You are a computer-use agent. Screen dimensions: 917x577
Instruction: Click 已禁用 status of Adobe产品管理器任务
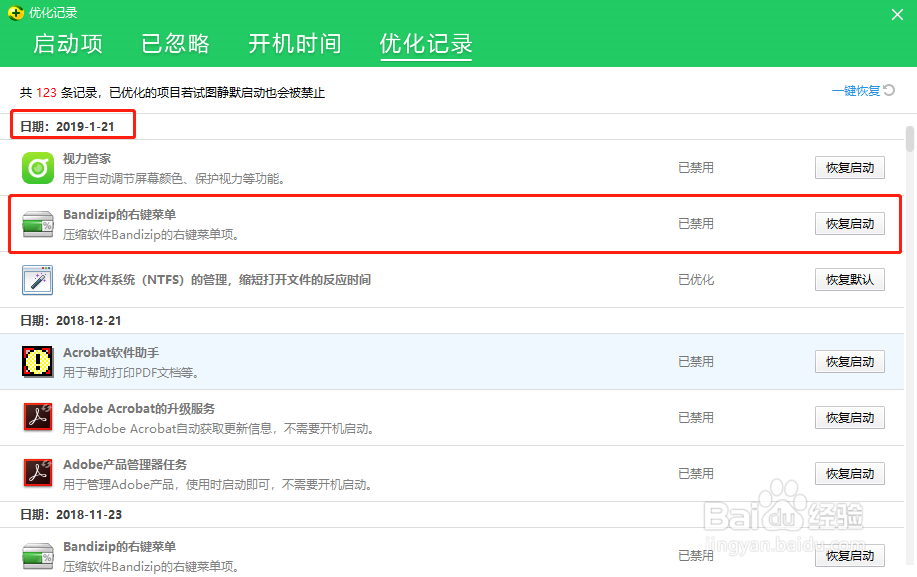click(x=696, y=474)
